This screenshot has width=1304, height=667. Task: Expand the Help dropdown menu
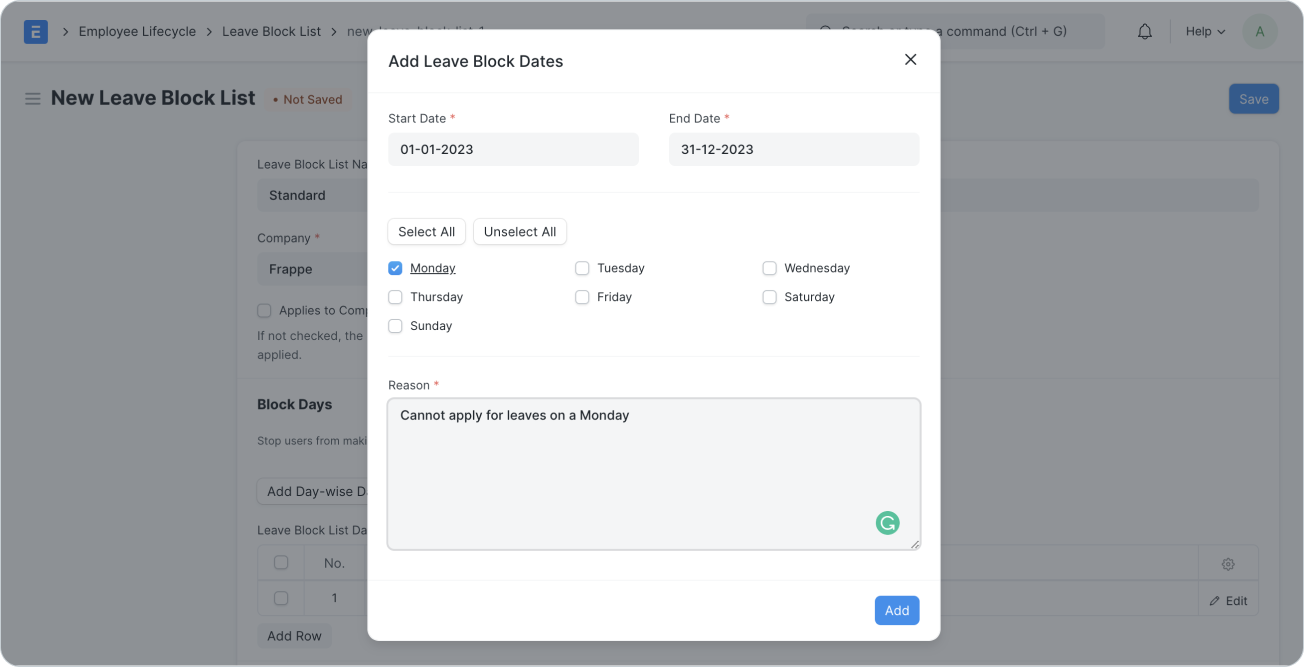(x=1205, y=31)
